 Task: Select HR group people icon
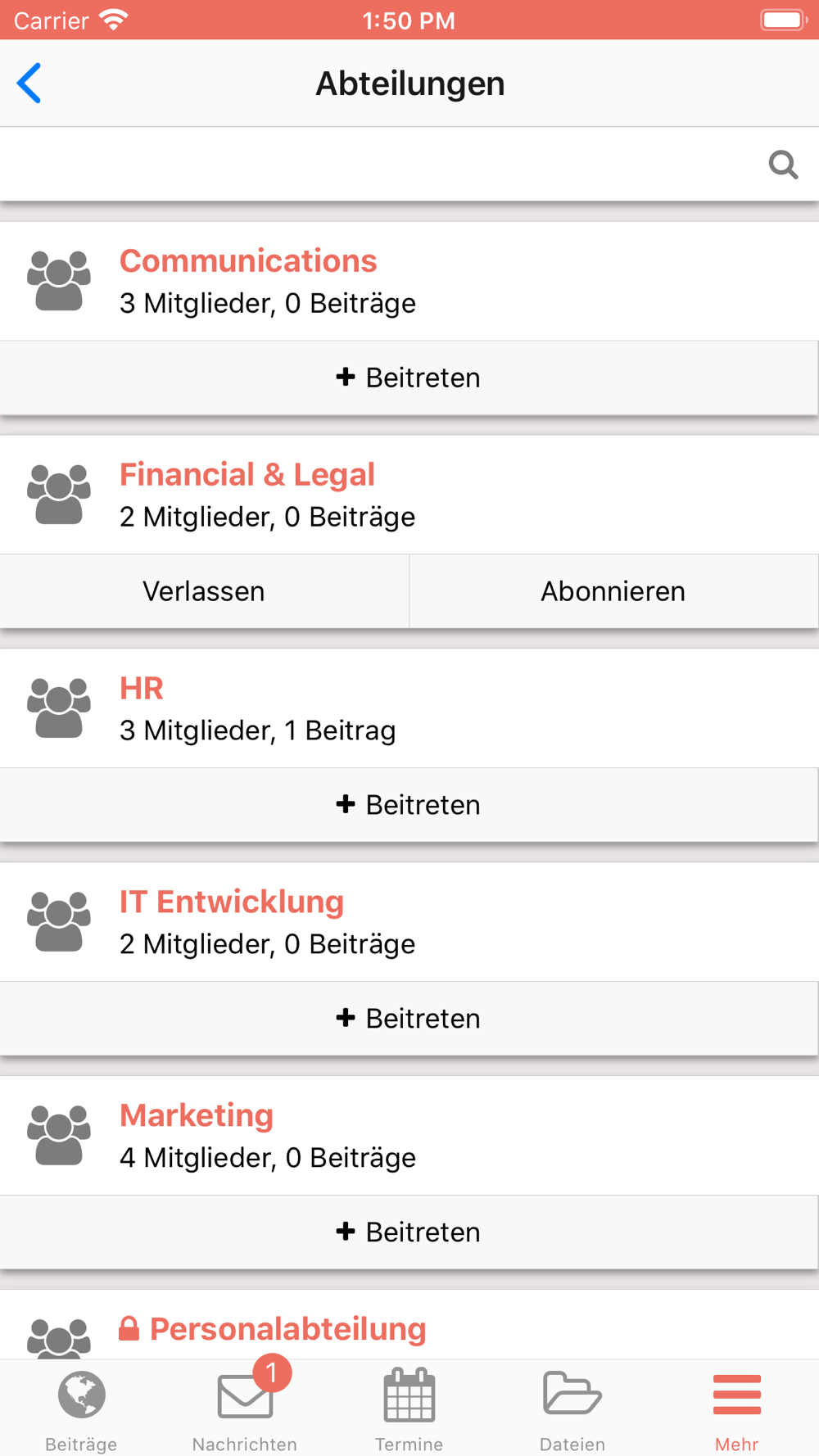pos(59,708)
